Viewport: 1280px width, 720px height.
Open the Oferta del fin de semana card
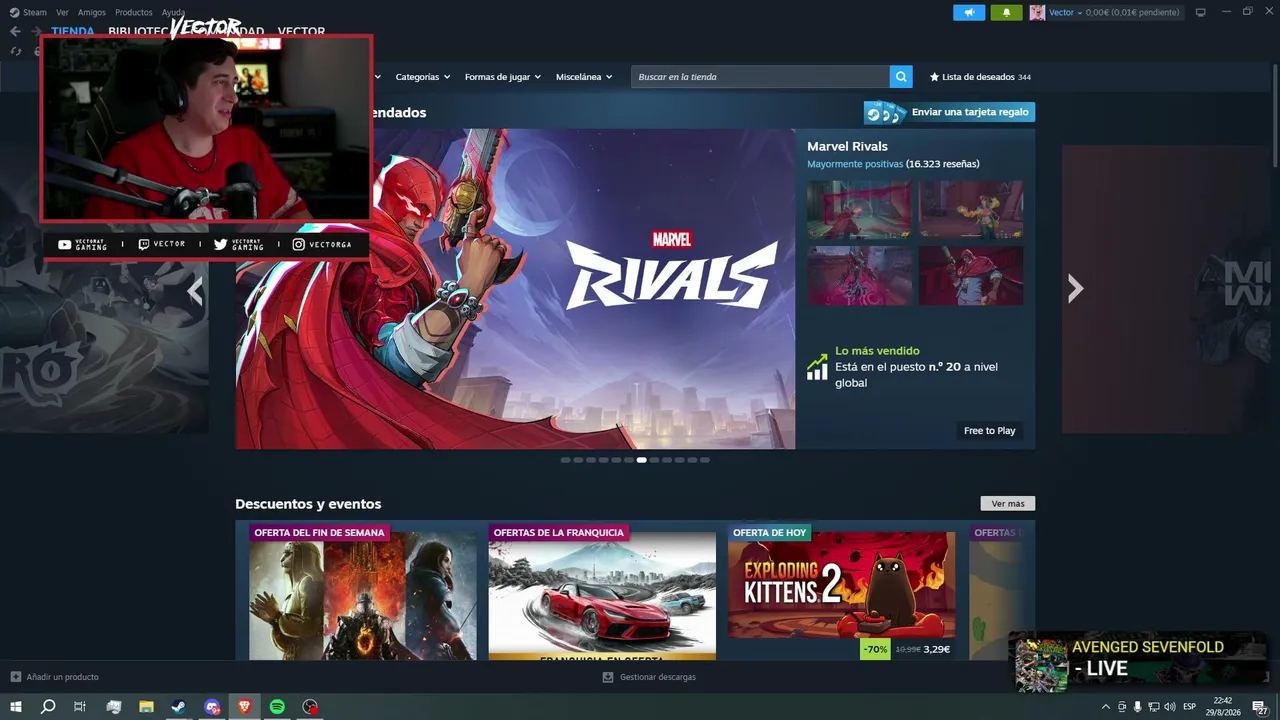tap(363, 593)
